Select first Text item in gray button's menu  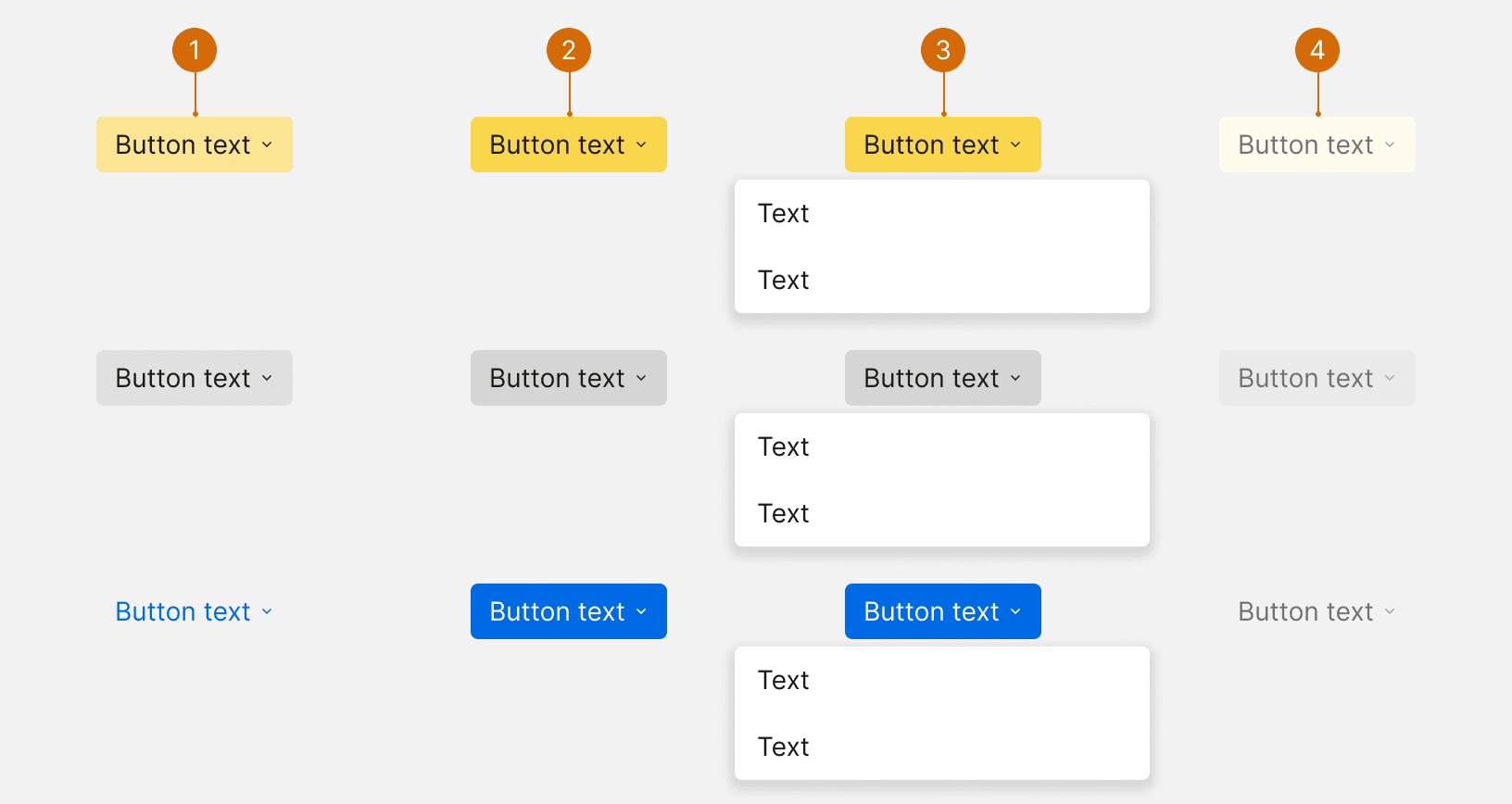(x=784, y=447)
